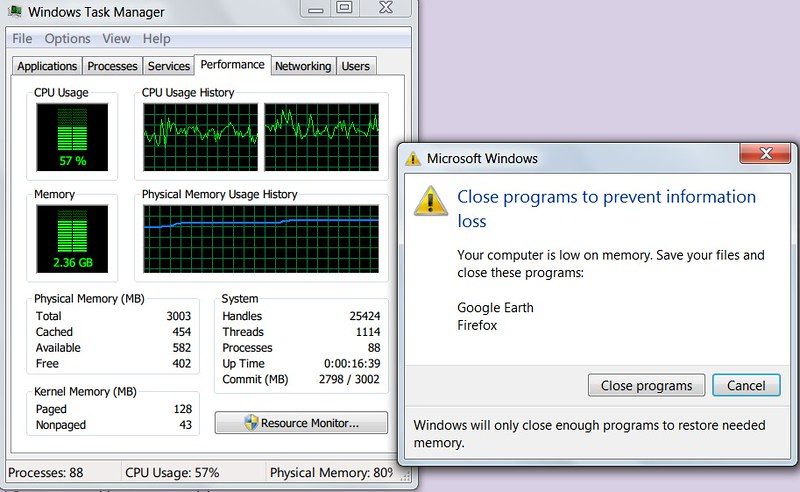Click the Threads value 1114
This screenshot has height=492, width=800.
pos(368,332)
